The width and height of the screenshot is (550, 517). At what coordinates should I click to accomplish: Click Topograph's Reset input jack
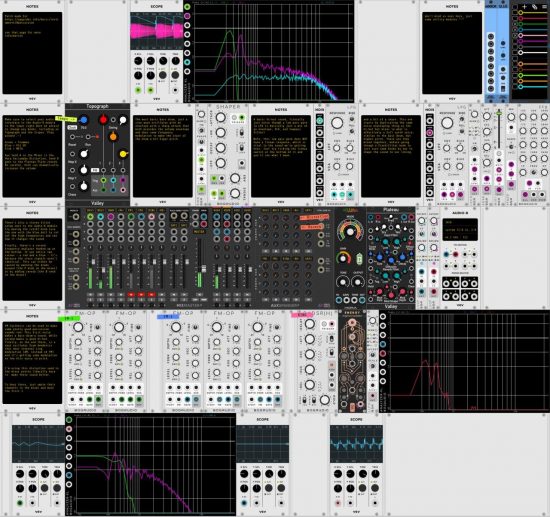pos(72,137)
